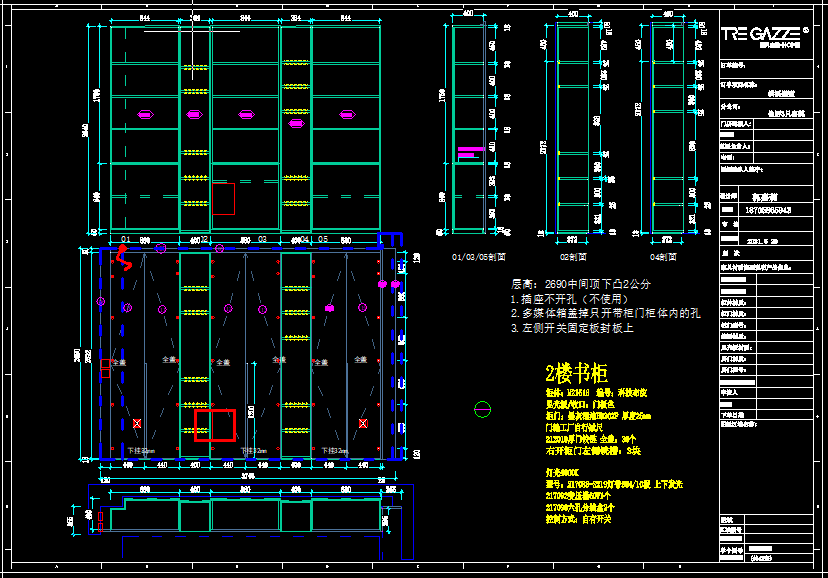Click the red X marker in leftmost door
828x578 pixels.
[x=137, y=423]
